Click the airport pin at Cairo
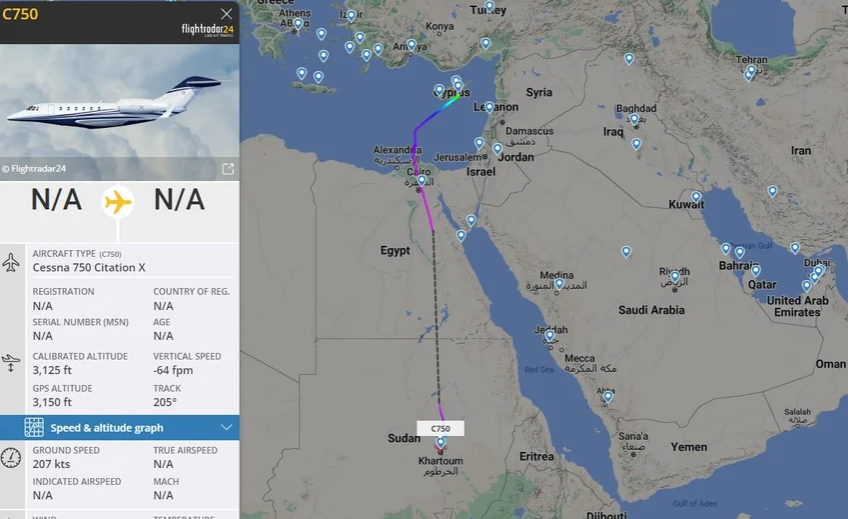 (x=422, y=181)
